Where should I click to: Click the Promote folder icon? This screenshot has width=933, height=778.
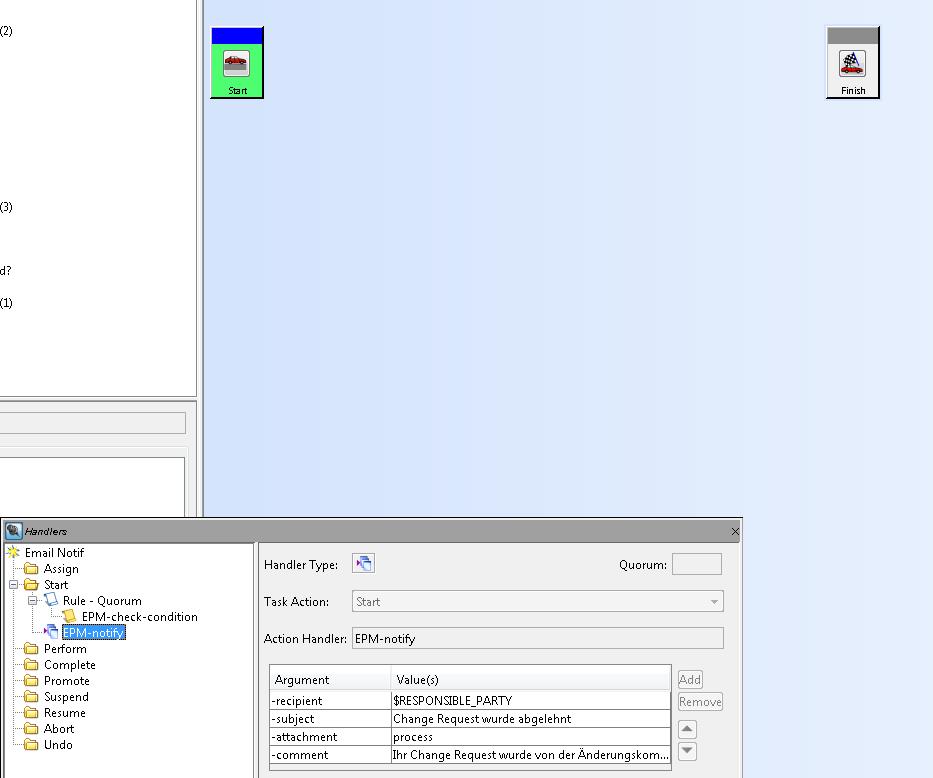(31, 680)
